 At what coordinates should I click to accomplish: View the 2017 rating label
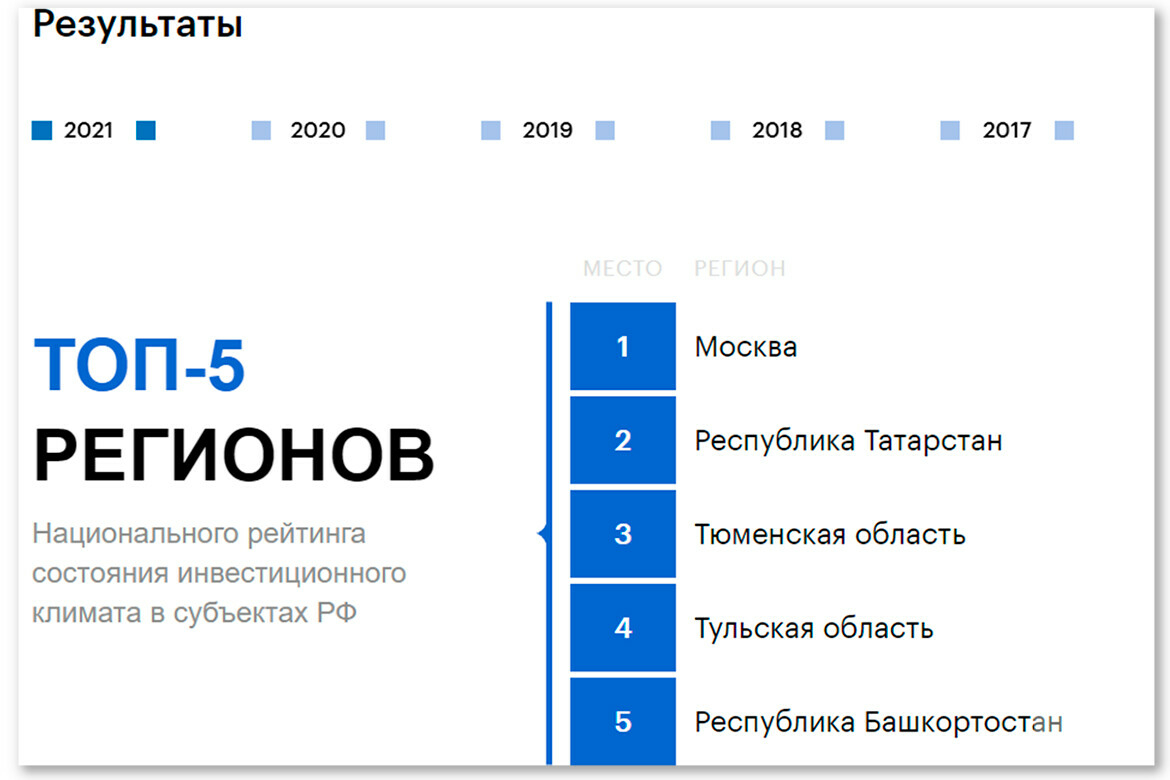pos(1006,130)
